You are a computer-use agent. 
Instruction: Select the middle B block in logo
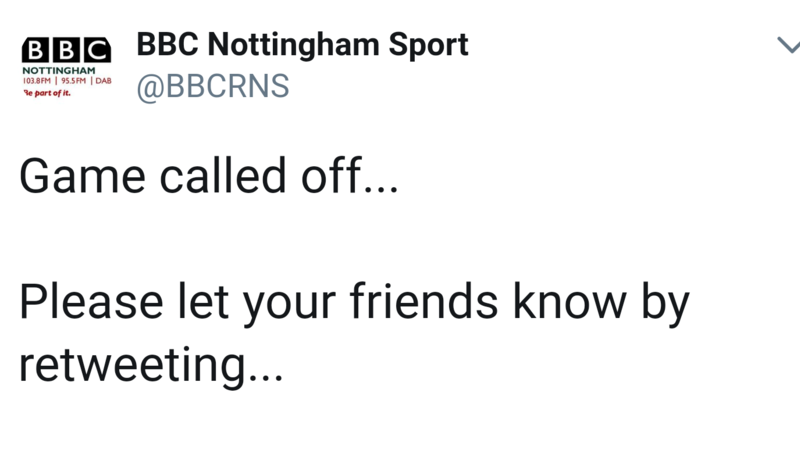pyautogui.click(x=66, y=50)
